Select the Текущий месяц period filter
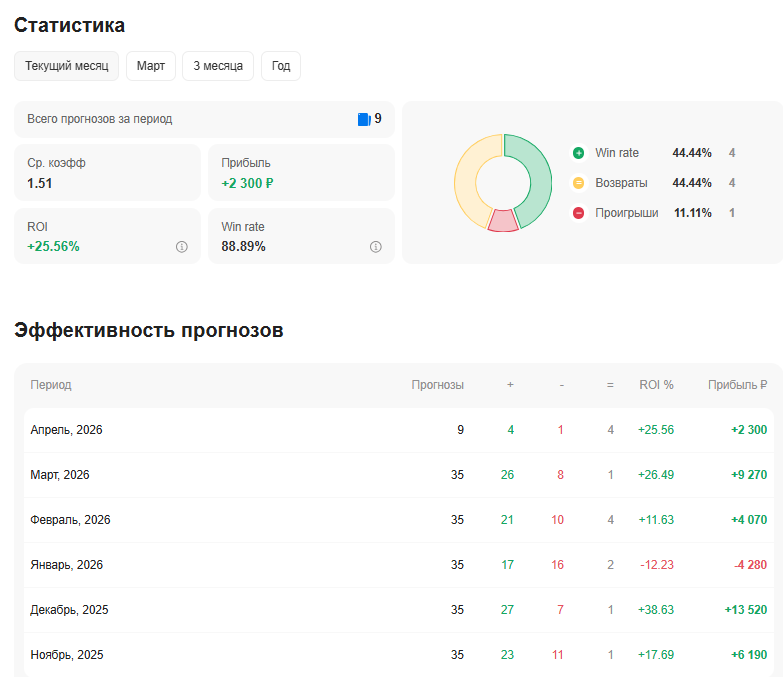The image size is (783, 677). [66, 66]
